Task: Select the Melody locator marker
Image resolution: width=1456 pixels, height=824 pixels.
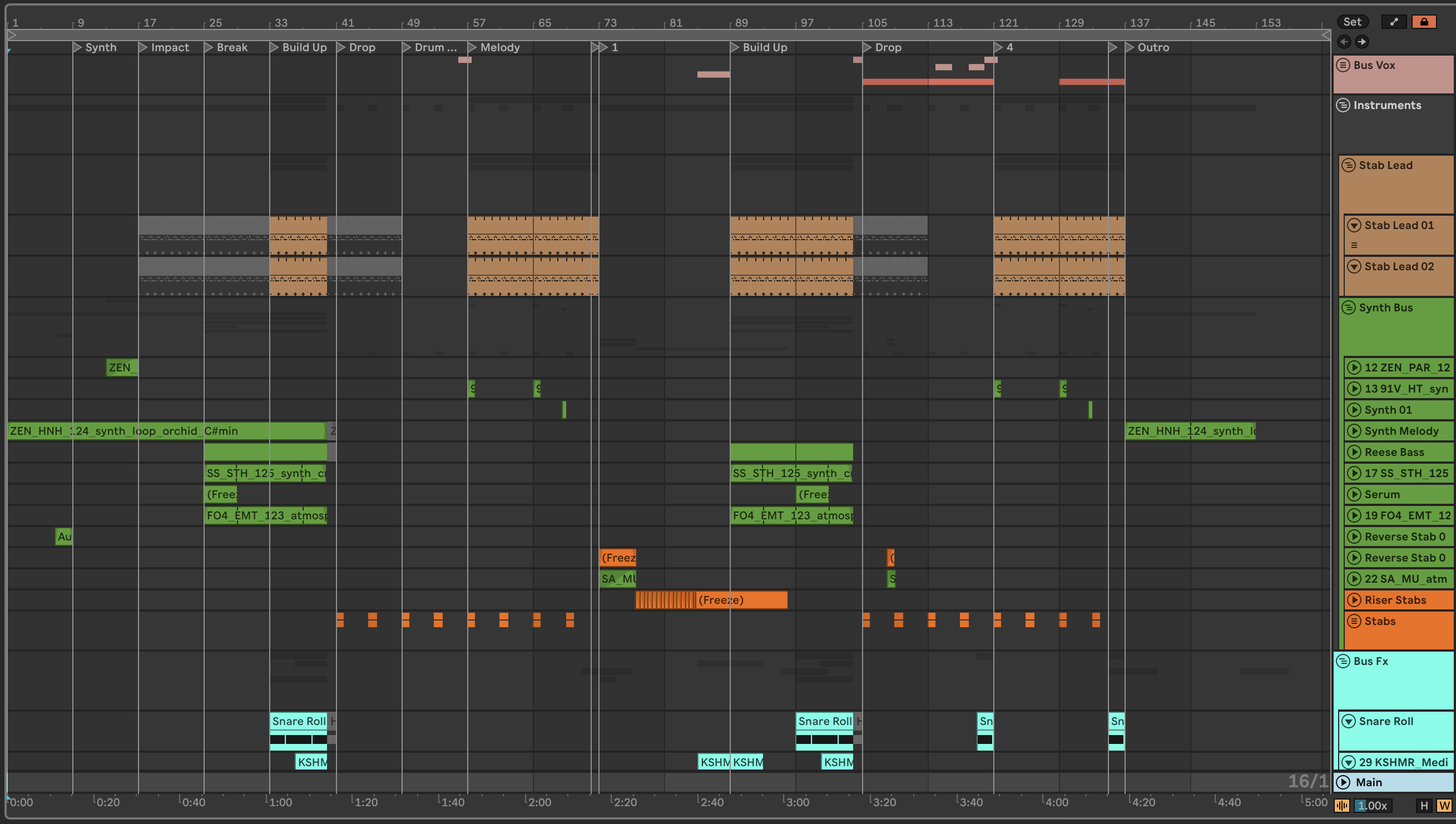Action: tap(472, 48)
